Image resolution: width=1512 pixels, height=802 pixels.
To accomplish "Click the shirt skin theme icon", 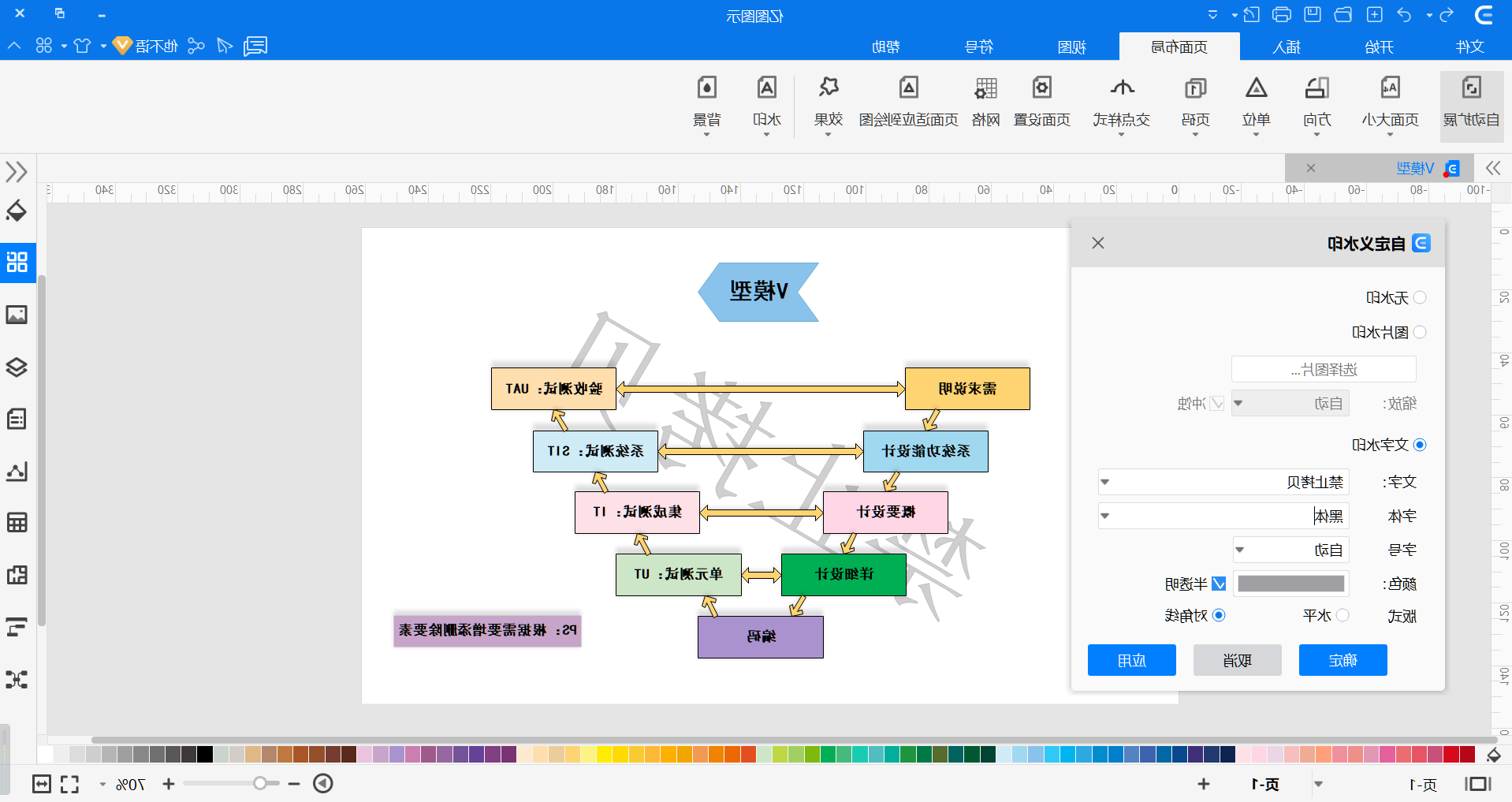I will 82,46.
